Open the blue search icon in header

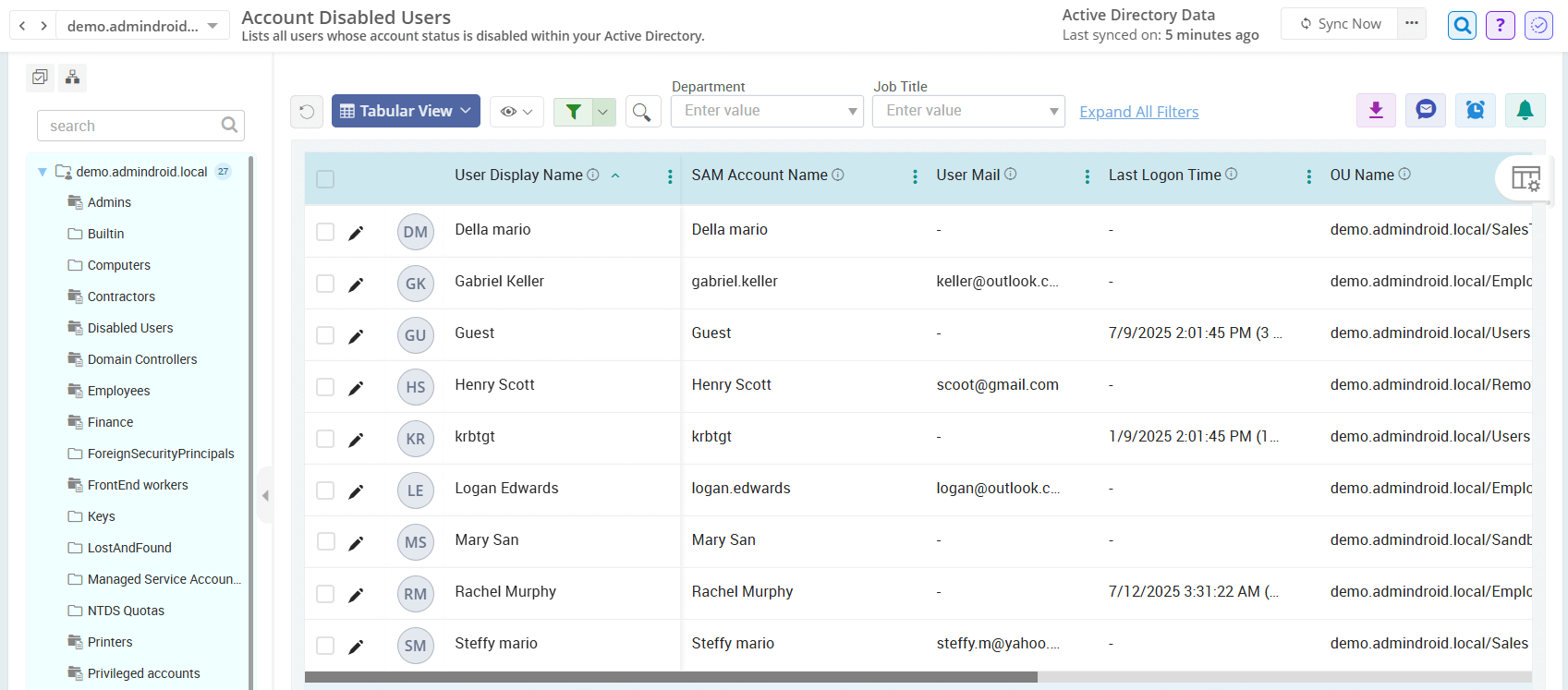1462,25
